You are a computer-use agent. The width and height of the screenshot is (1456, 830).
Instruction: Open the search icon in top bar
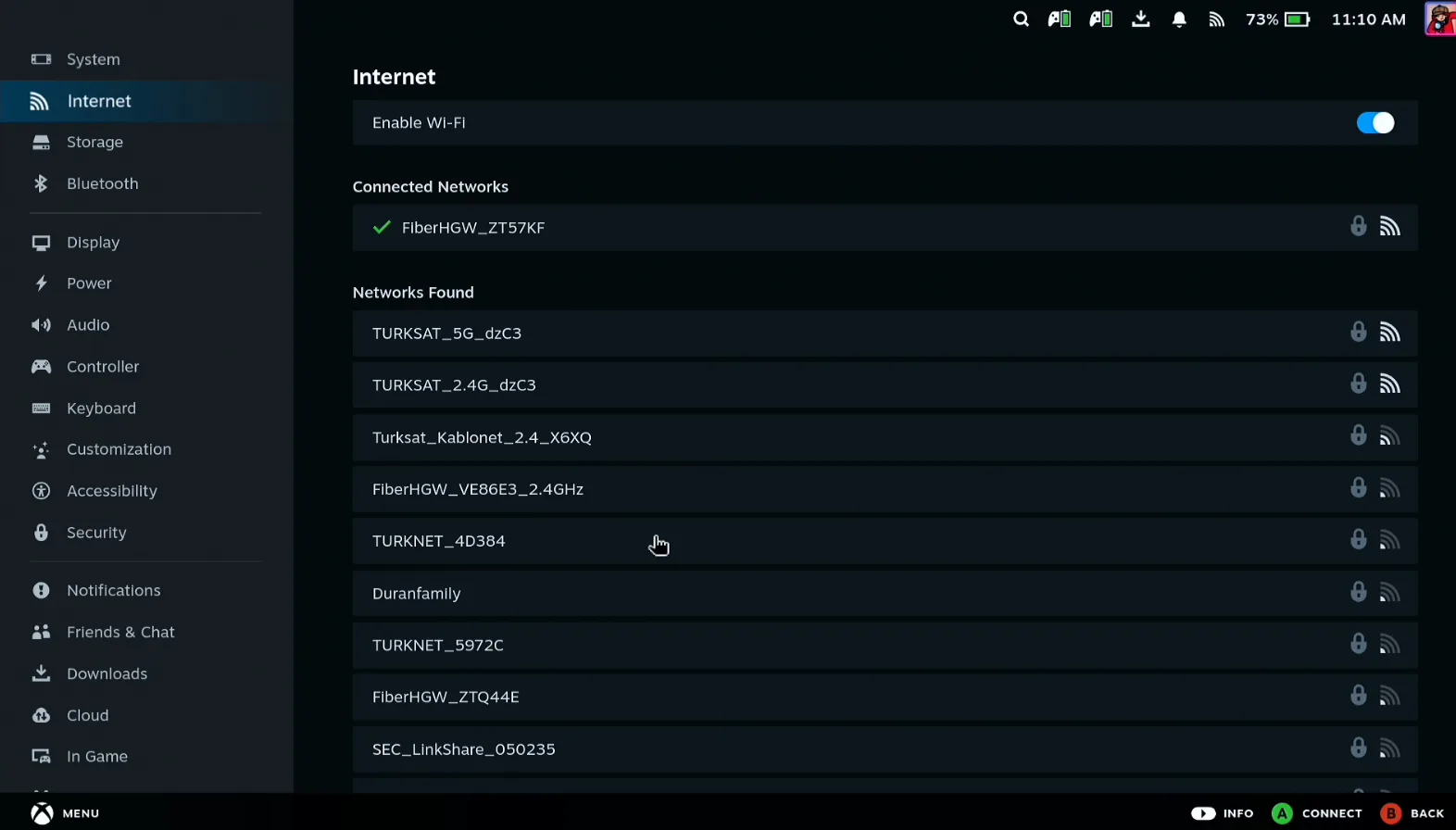[1021, 19]
